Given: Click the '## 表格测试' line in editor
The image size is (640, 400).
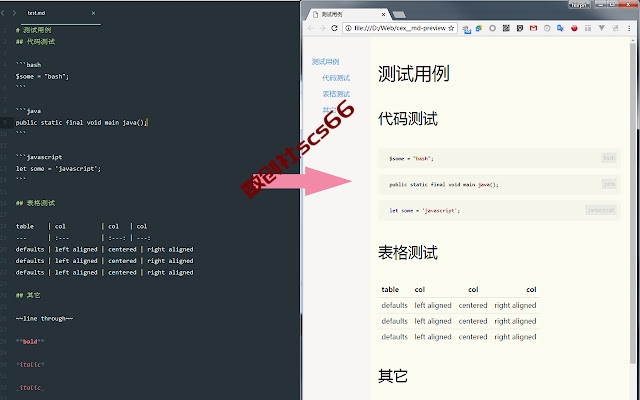Looking at the screenshot, I should click(x=35, y=203).
